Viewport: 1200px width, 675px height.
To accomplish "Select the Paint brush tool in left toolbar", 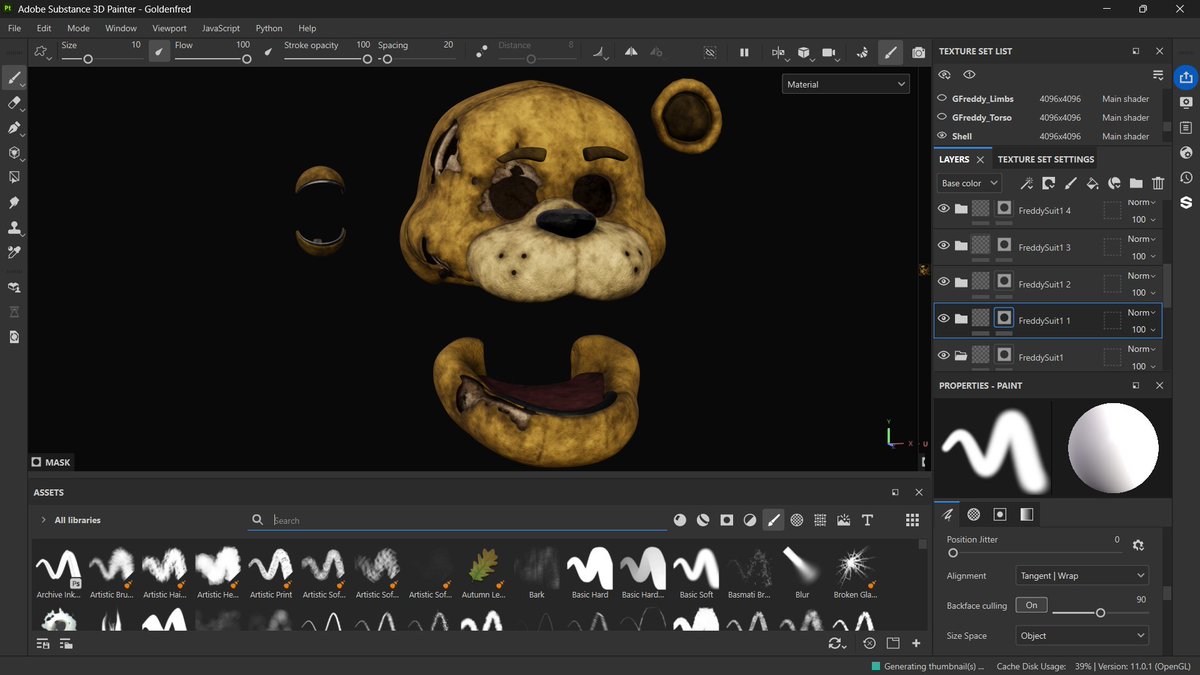I will point(14,78).
